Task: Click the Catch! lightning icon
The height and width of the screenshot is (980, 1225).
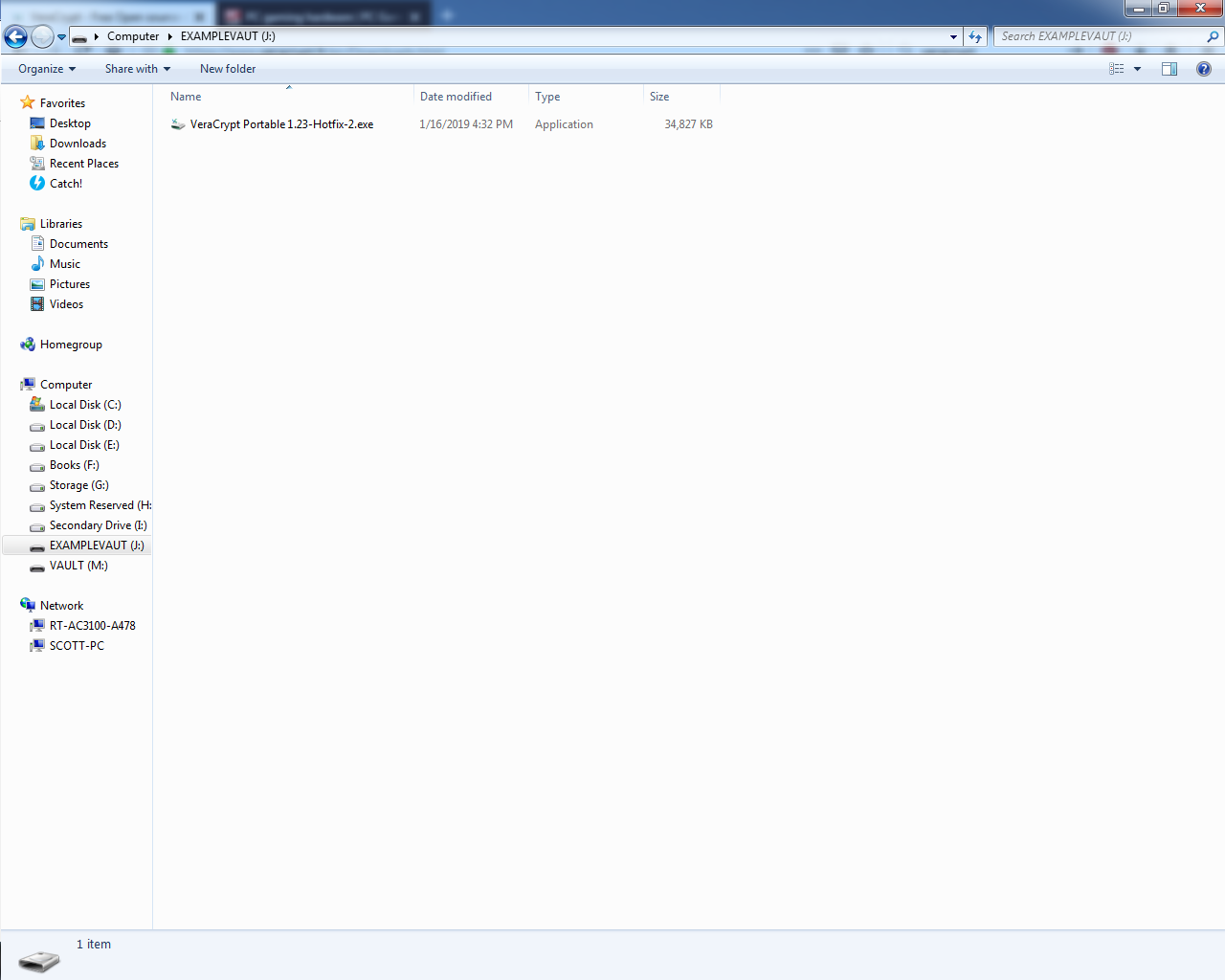Action: [x=37, y=183]
